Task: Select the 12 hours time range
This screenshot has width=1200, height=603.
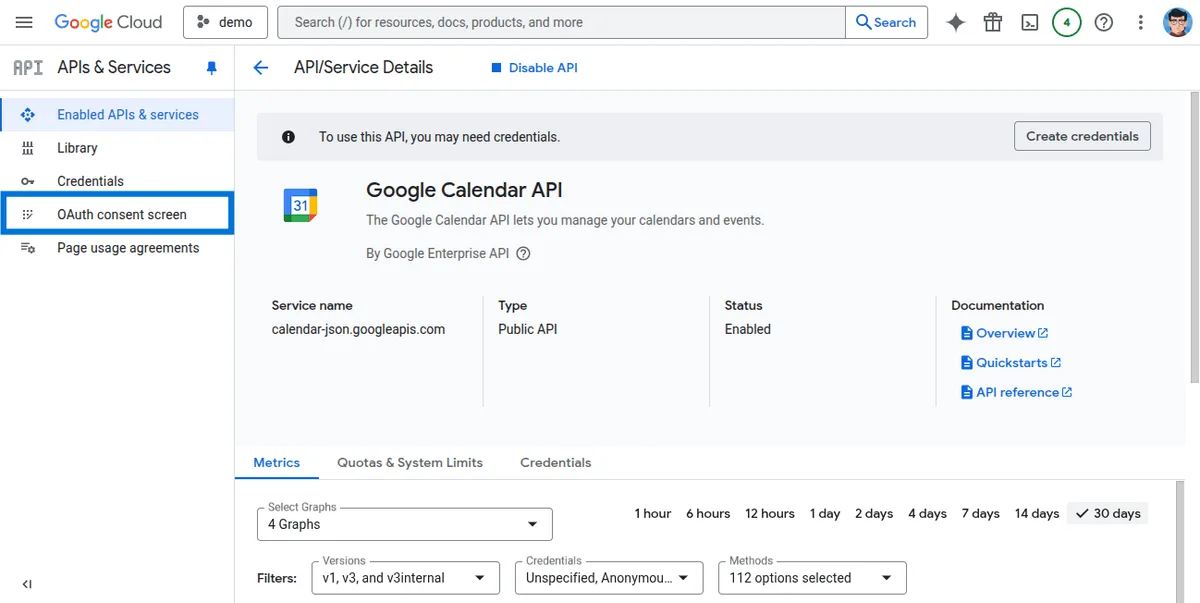Action: click(769, 513)
